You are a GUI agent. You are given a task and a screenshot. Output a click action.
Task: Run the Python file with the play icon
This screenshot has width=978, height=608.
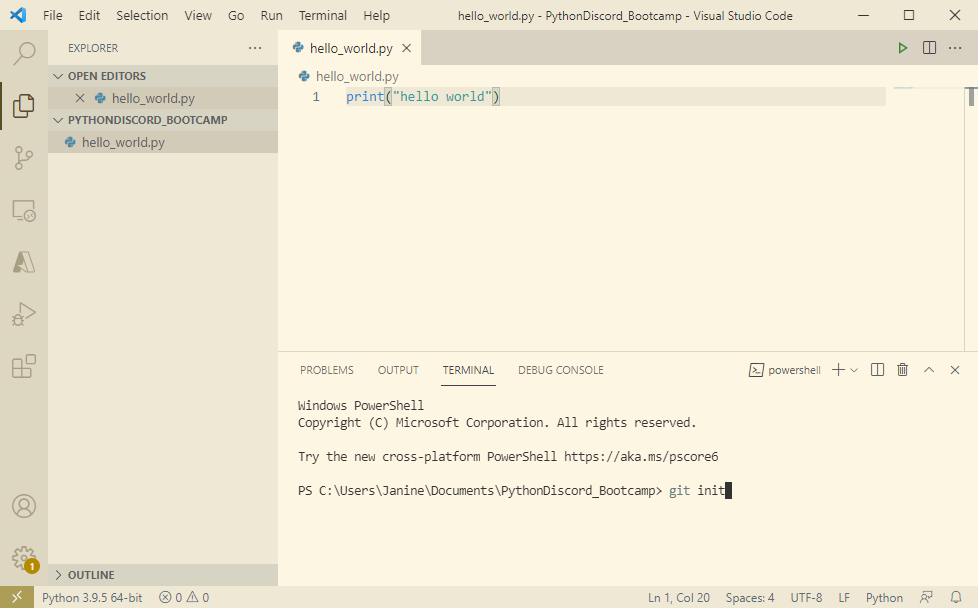coord(903,48)
